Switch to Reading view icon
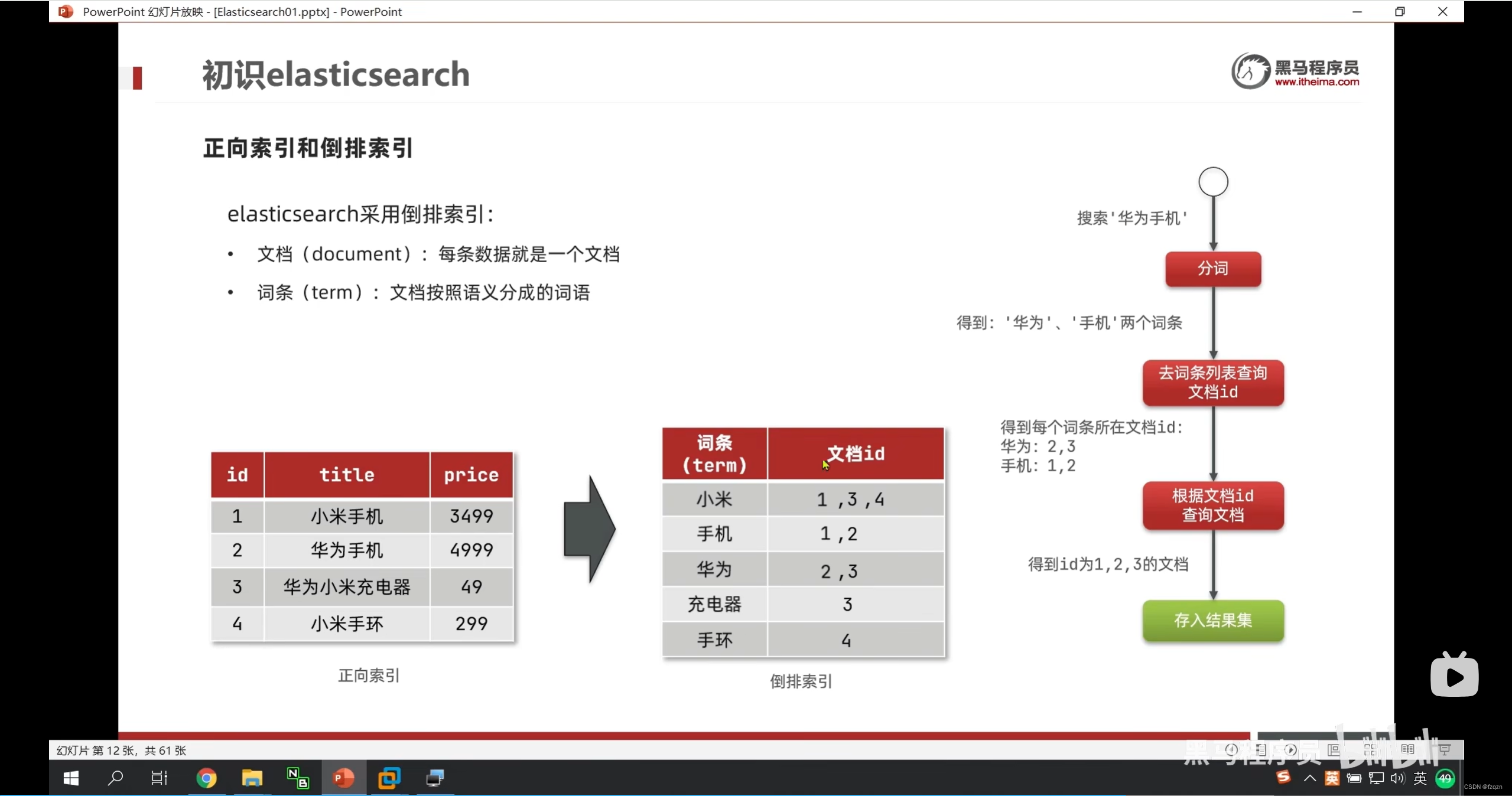Screen dimensions: 1512x796 point(1408,750)
